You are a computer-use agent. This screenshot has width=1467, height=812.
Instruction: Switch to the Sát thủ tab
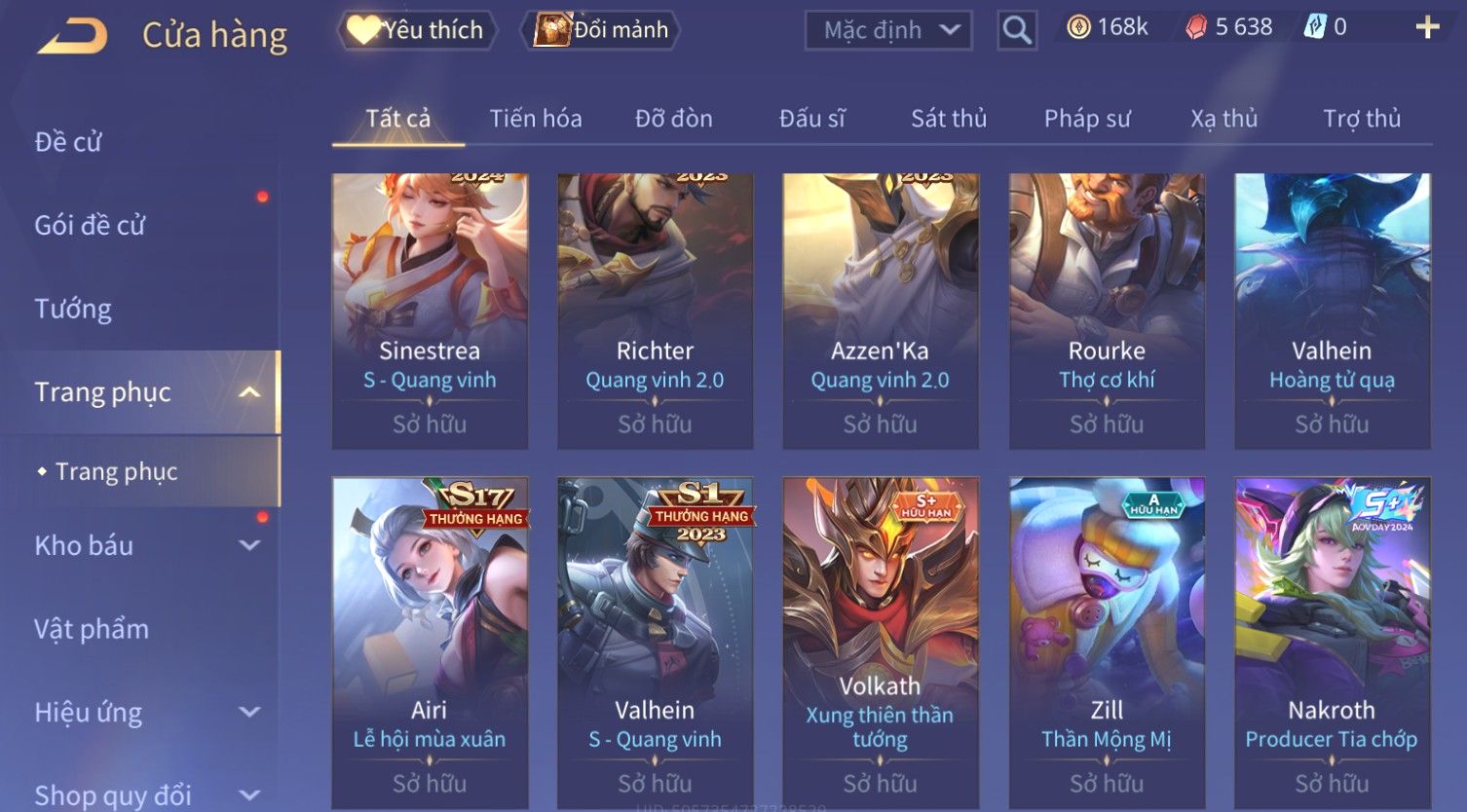949,119
